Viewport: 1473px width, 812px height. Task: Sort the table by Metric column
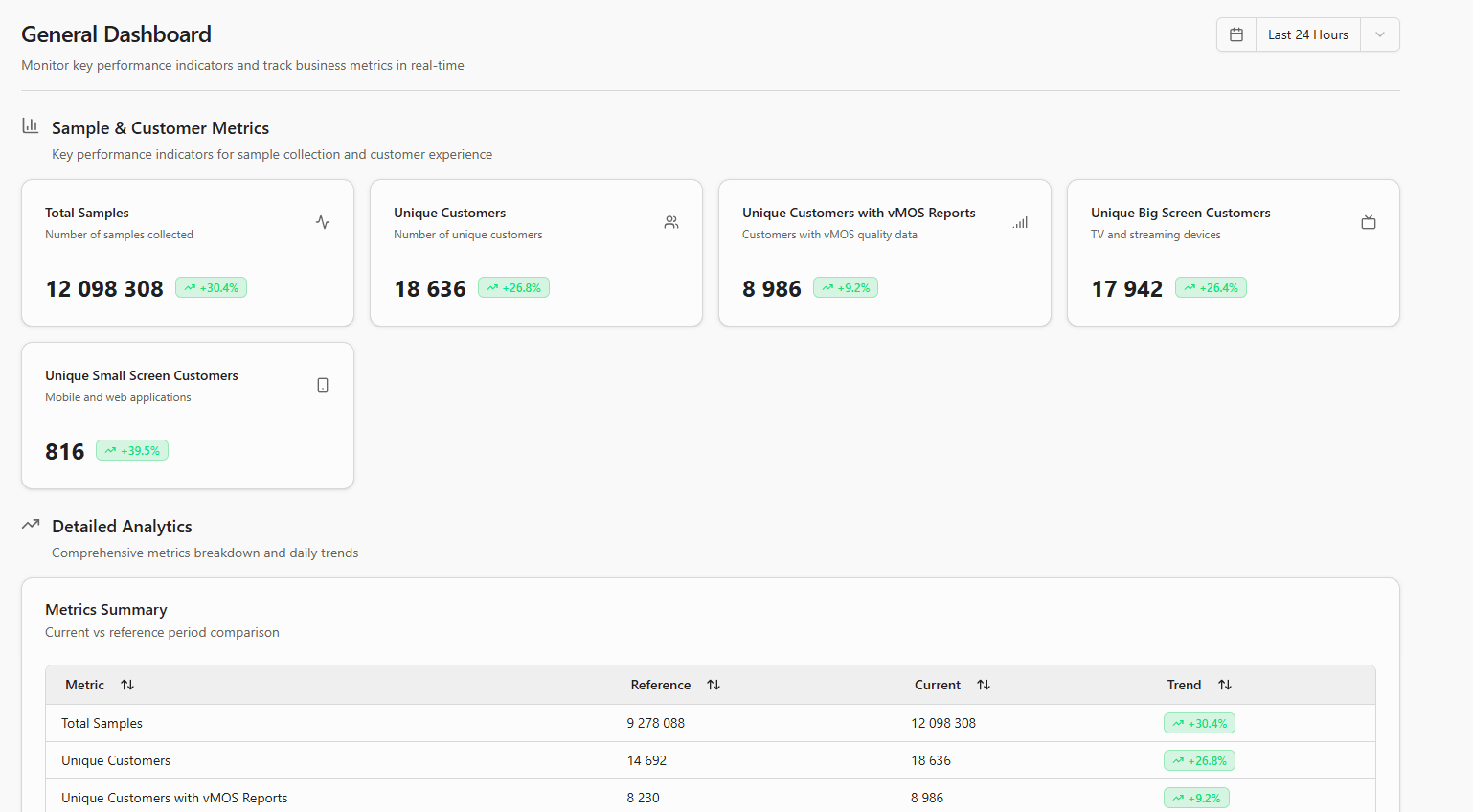pos(127,685)
